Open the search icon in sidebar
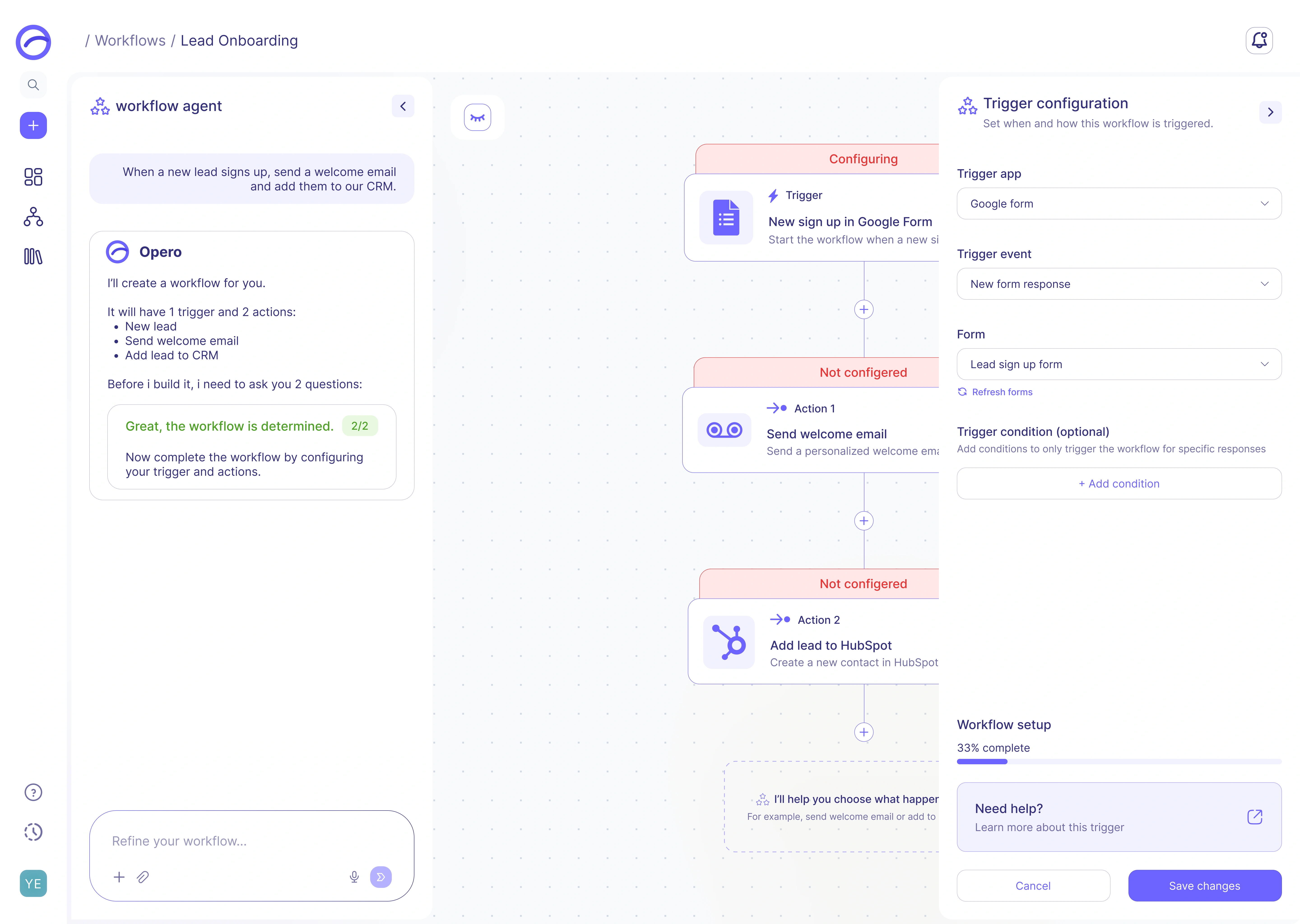The height and width of the screenshot is (924, 1300). coord(33,85)
